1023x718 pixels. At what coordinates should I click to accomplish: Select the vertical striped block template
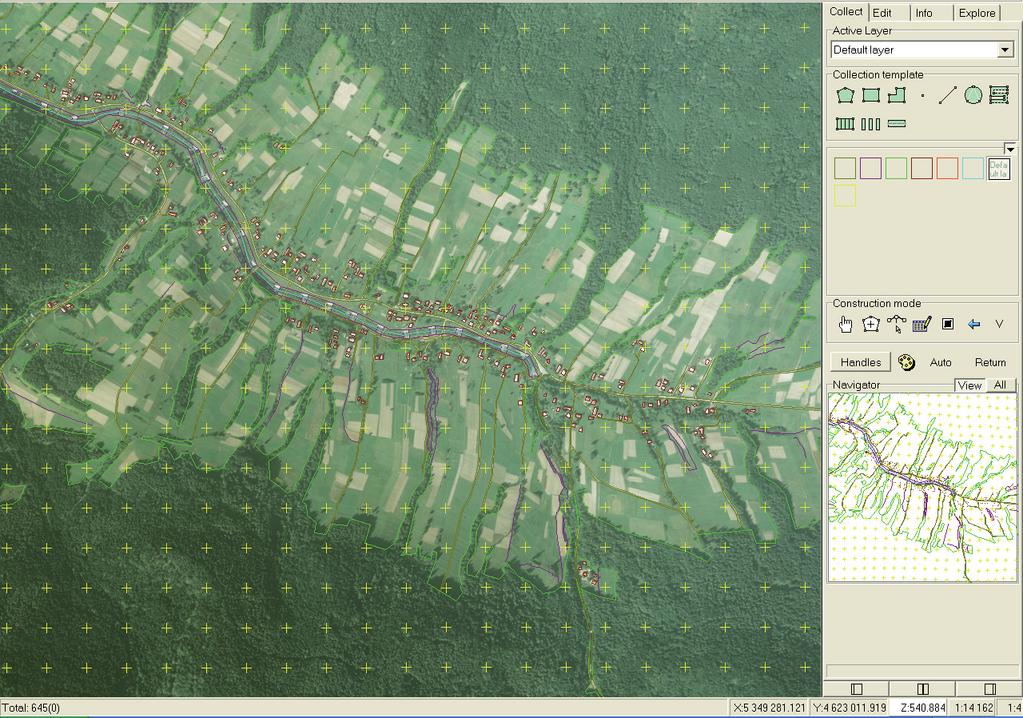(846, 123)
